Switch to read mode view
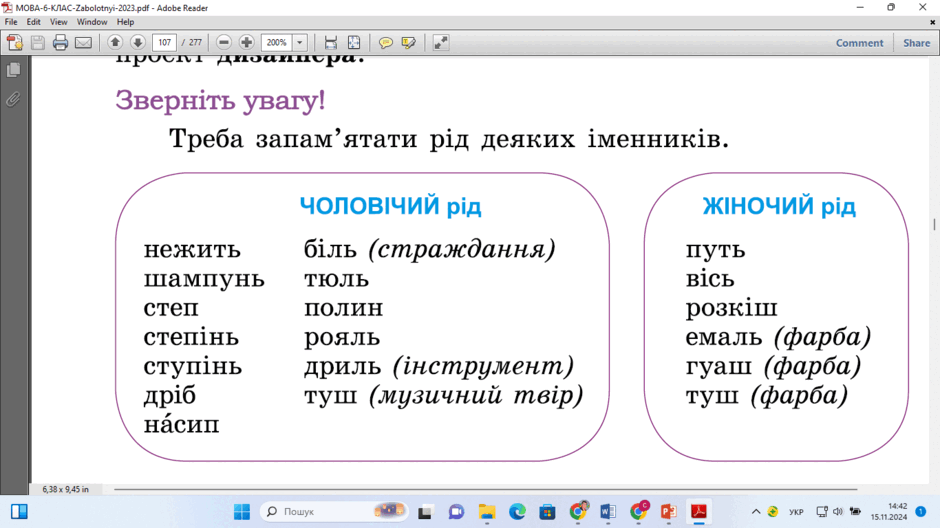This screenshot has width=940, height=528. 441,43
